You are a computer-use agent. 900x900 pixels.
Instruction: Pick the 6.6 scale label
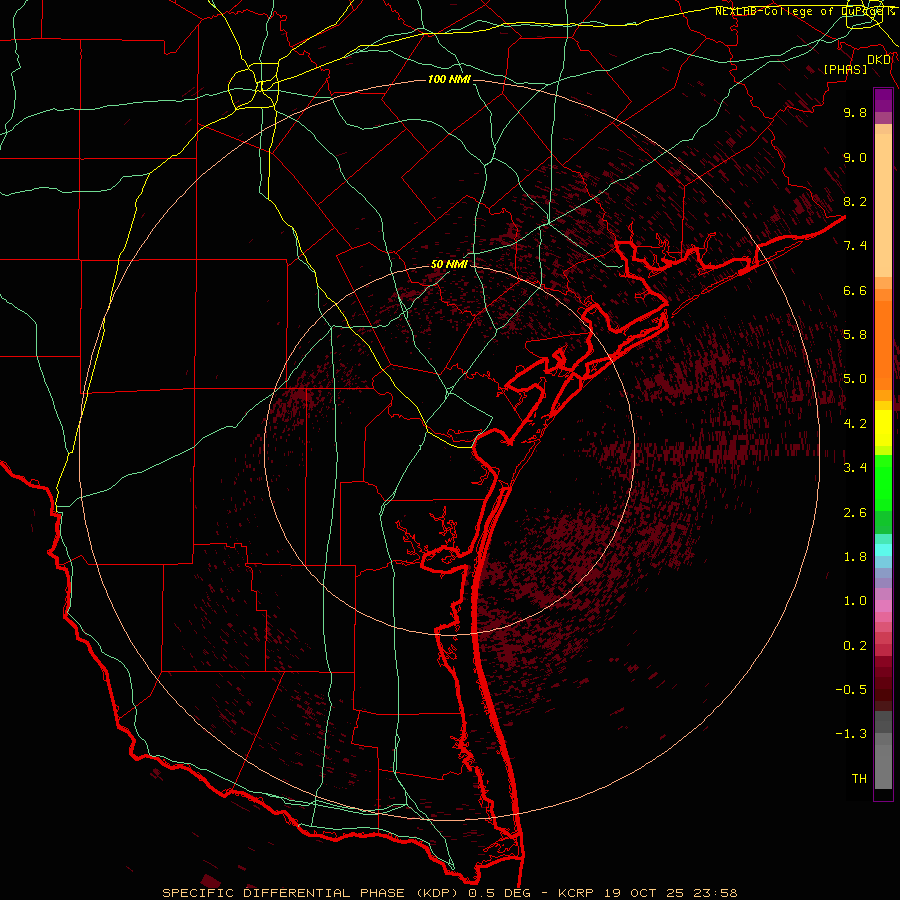click(x=855, y=290)
